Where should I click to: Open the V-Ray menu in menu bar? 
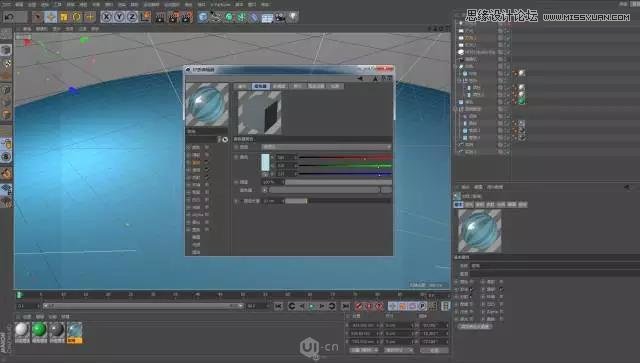tap(220, 4)
